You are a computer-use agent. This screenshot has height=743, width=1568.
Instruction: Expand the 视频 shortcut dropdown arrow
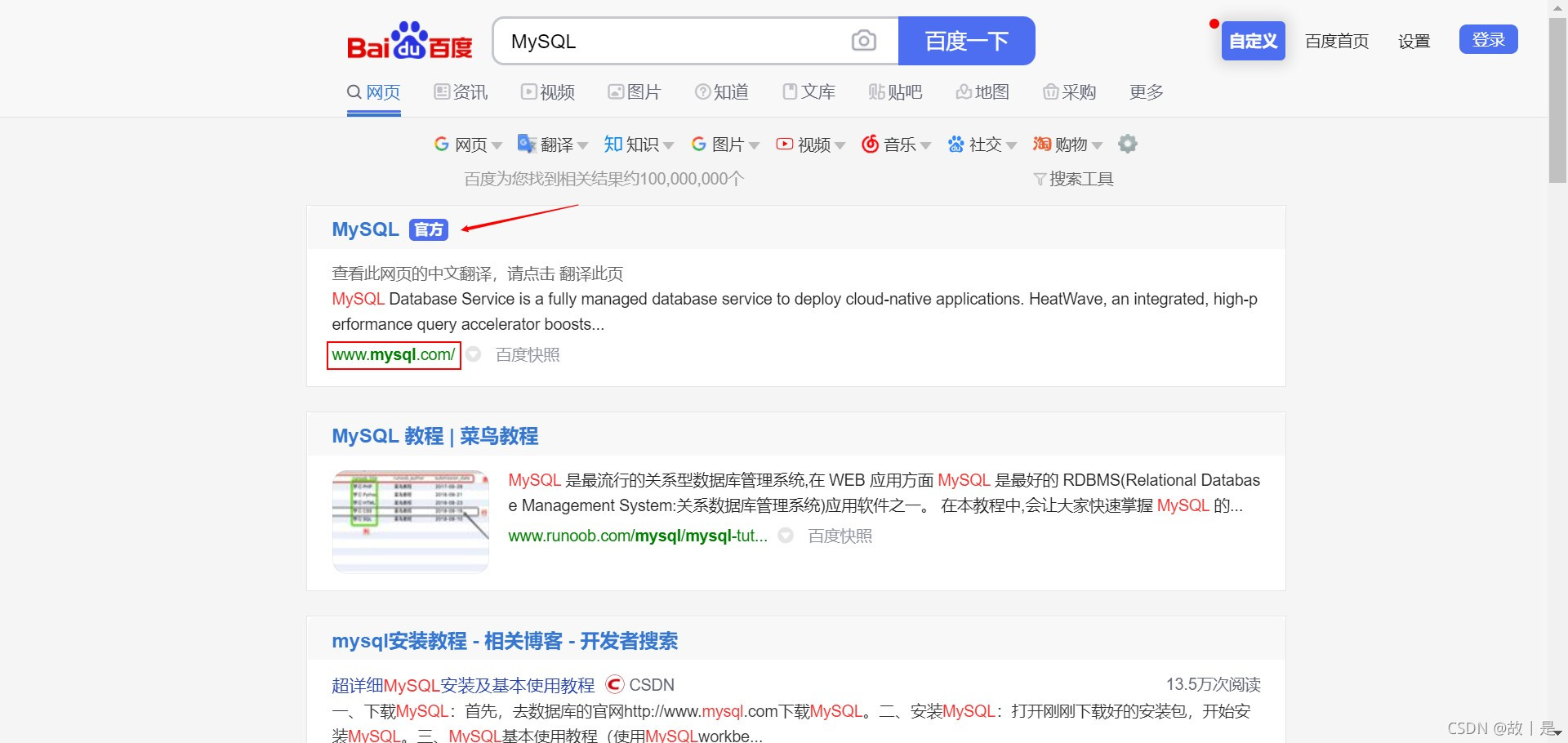tap(840, 146)
